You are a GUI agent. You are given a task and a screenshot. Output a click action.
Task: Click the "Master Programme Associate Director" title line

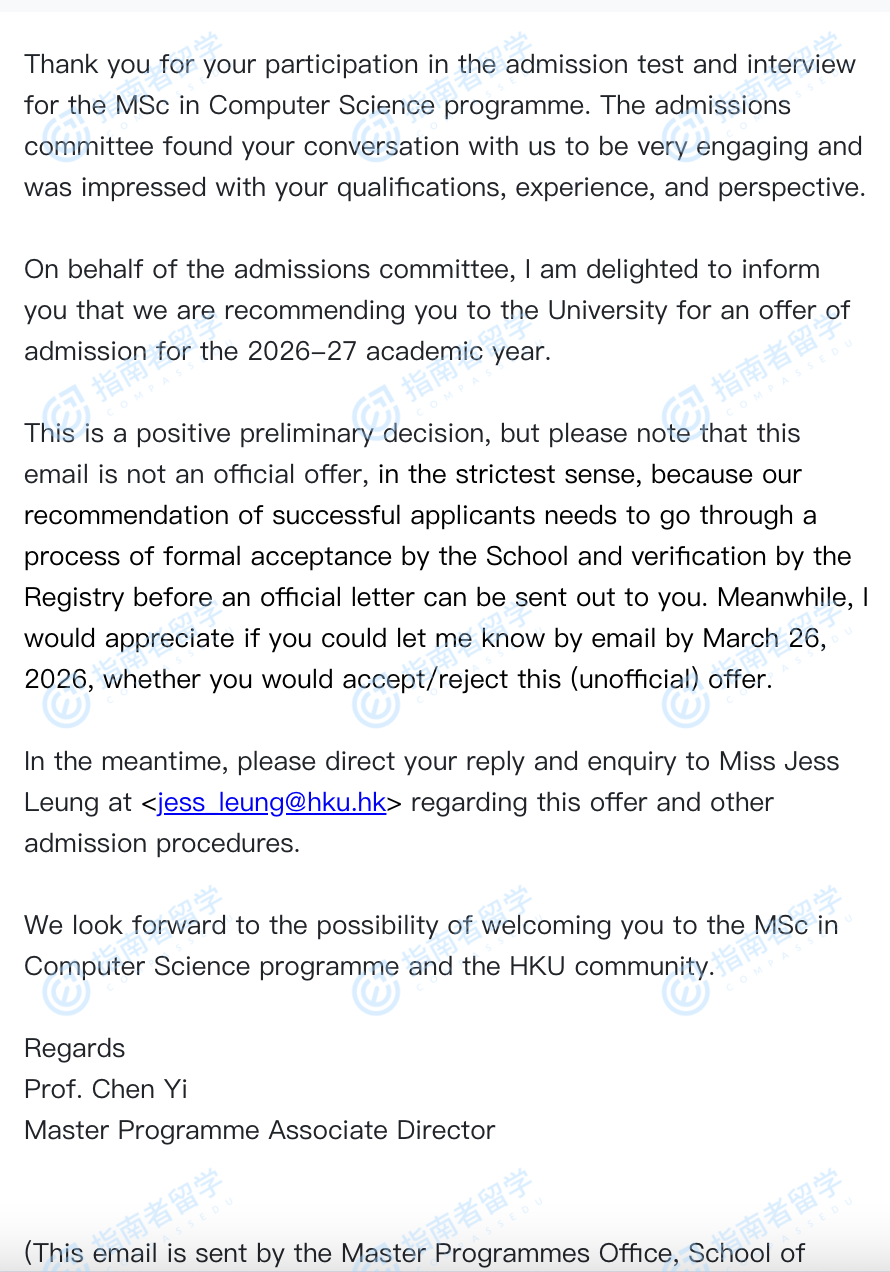(260, 1130)
